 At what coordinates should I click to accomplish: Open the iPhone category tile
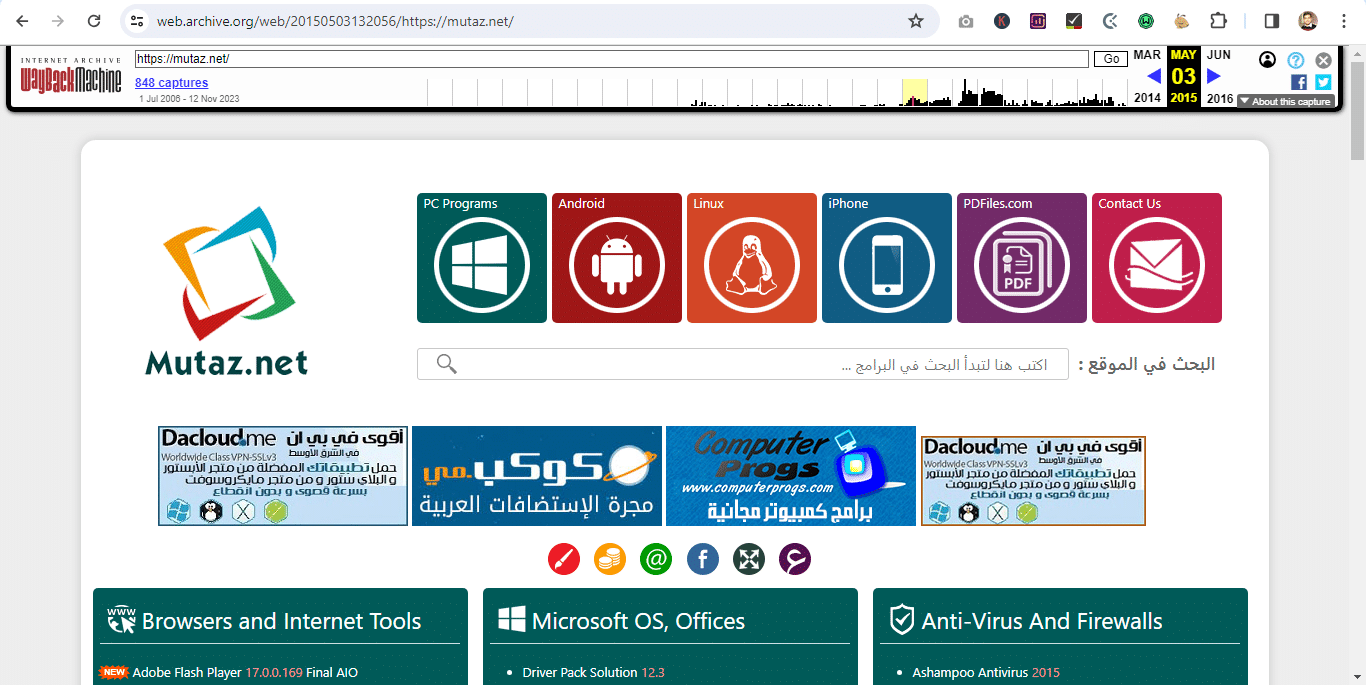pyautogui.click(x=886, y=258)
